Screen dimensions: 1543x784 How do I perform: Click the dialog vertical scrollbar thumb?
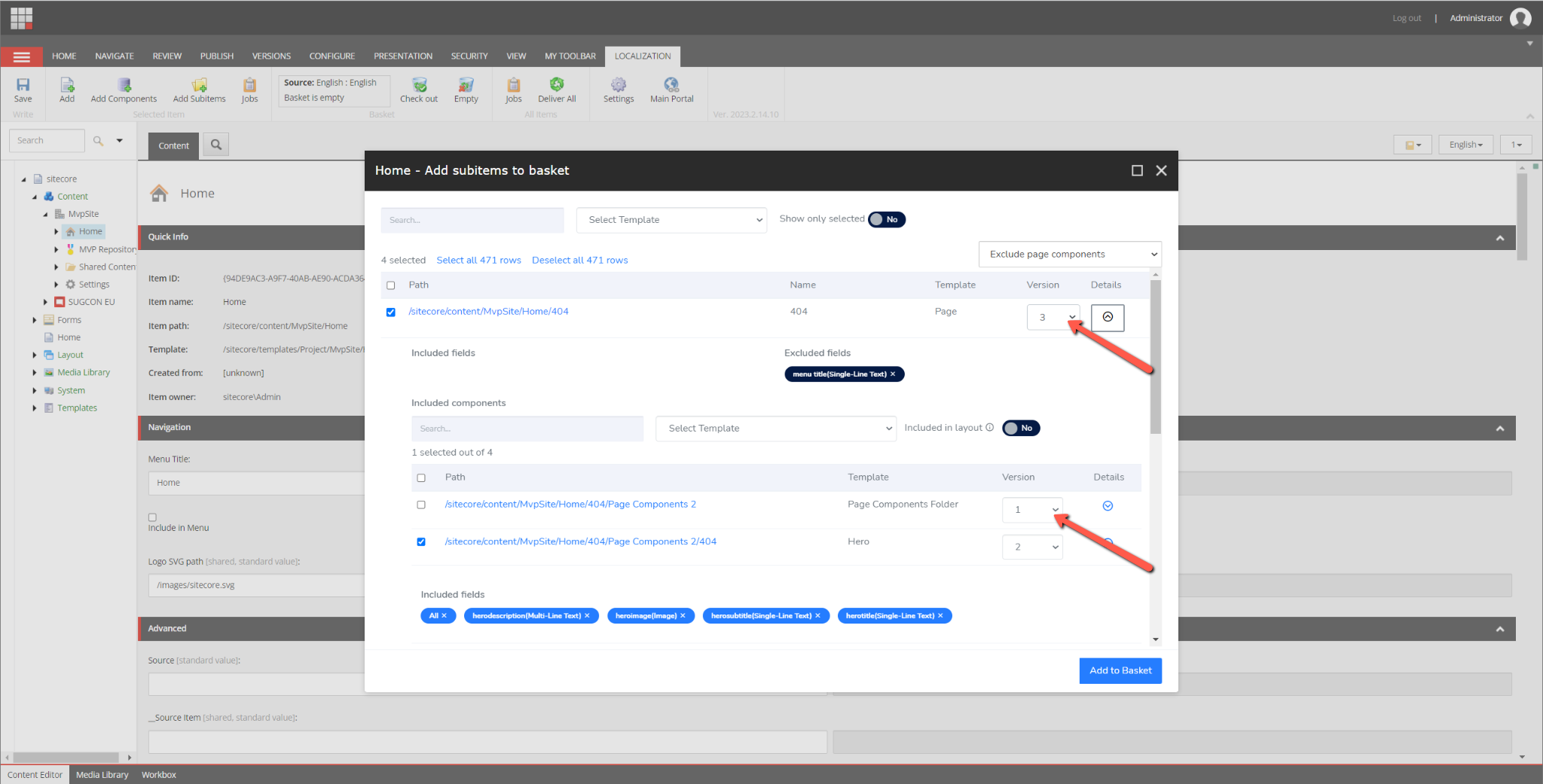[x=1156, y=358]
